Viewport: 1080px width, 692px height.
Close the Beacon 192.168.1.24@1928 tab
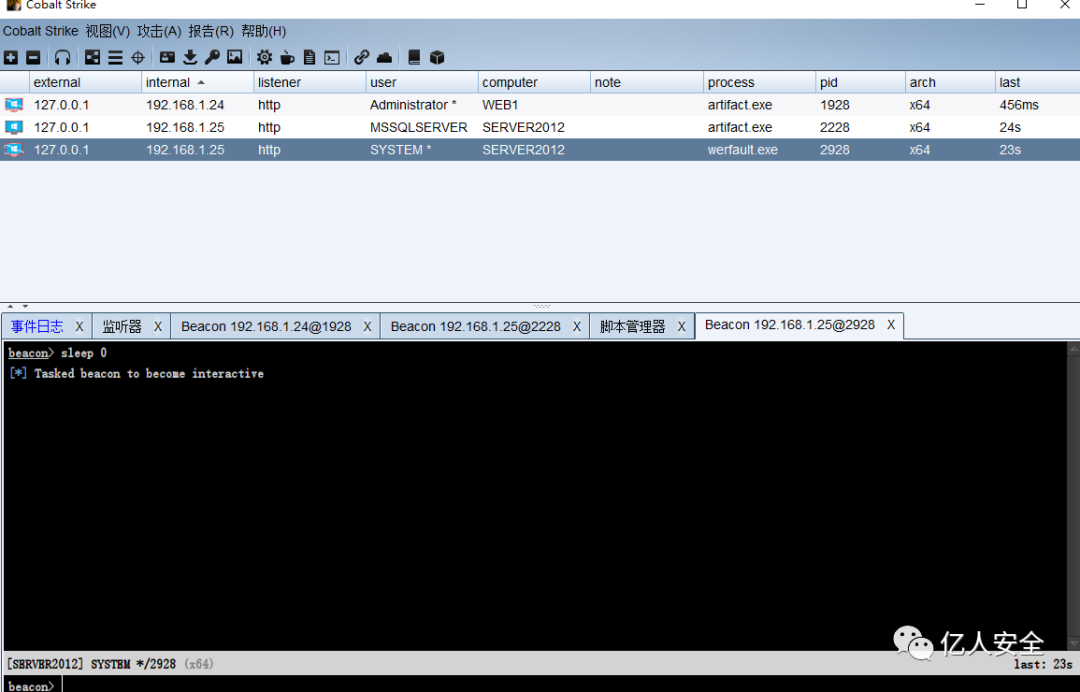click(367, 326)
